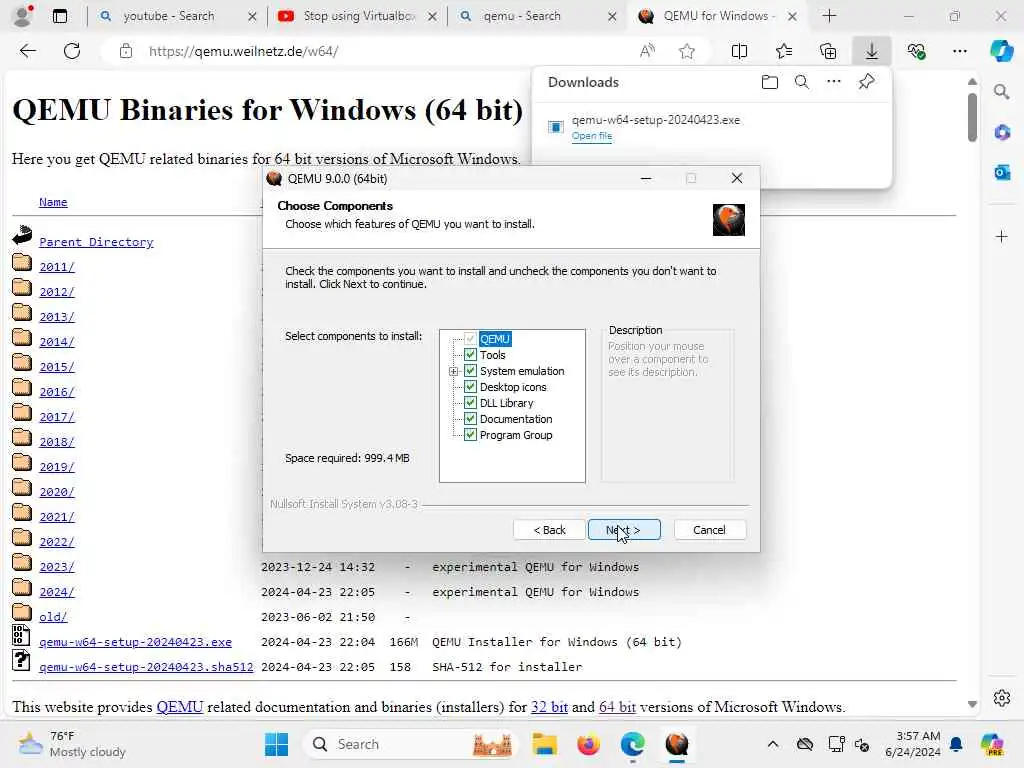Viewport: 1024px width, 768px height.
Task: Select QEMU item in component tree
Action: (x=494, y=339)
